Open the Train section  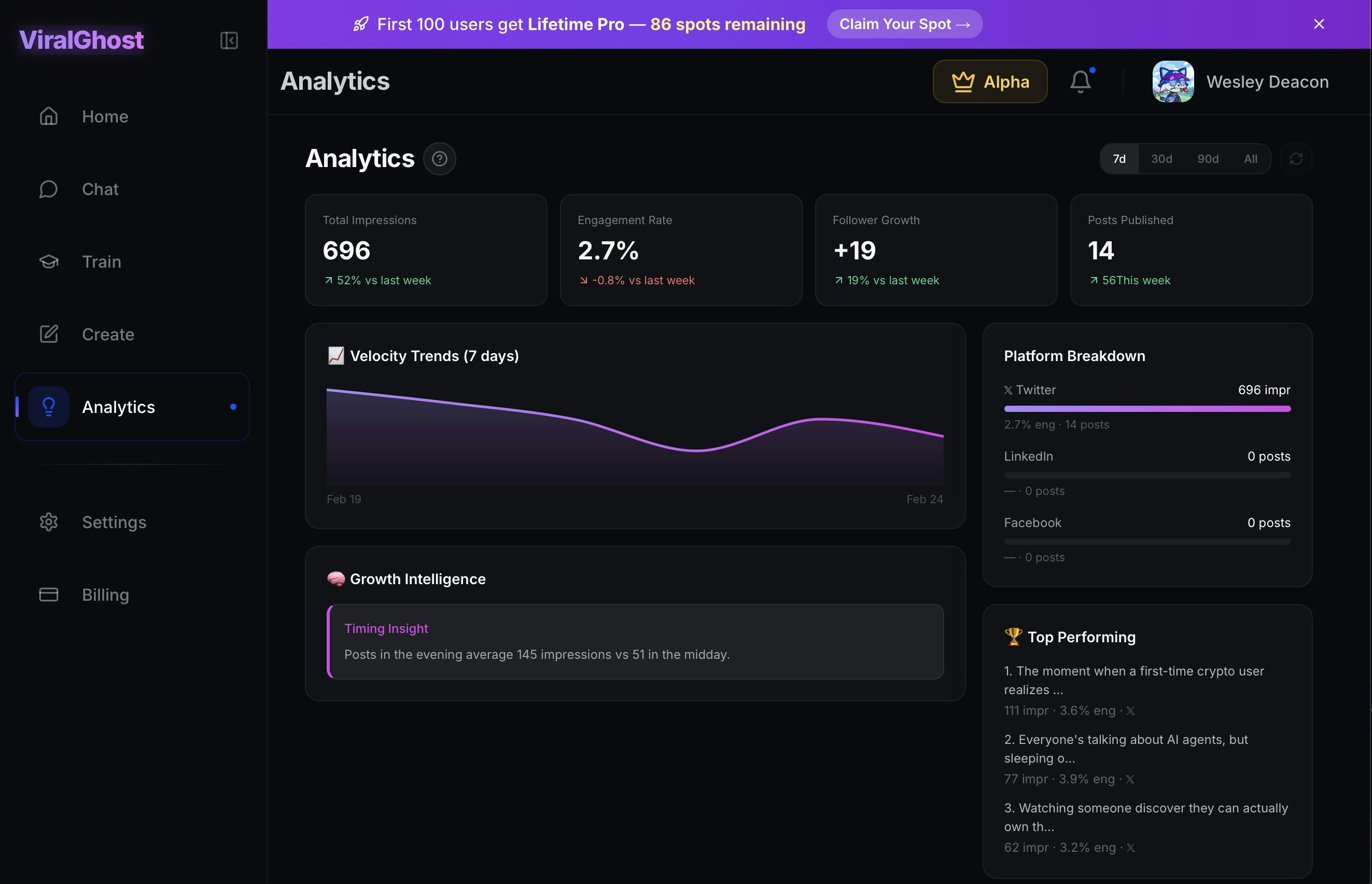pos(103,262)
